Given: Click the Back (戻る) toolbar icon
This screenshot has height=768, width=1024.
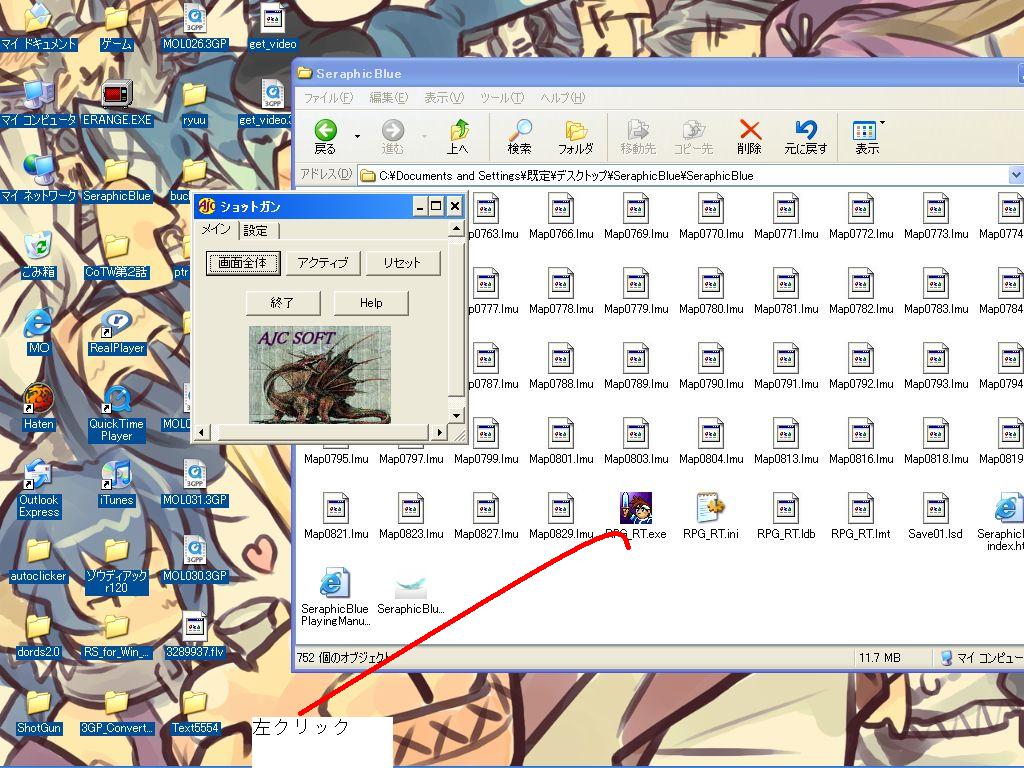Looking at the screenshot, I should 325,130.
